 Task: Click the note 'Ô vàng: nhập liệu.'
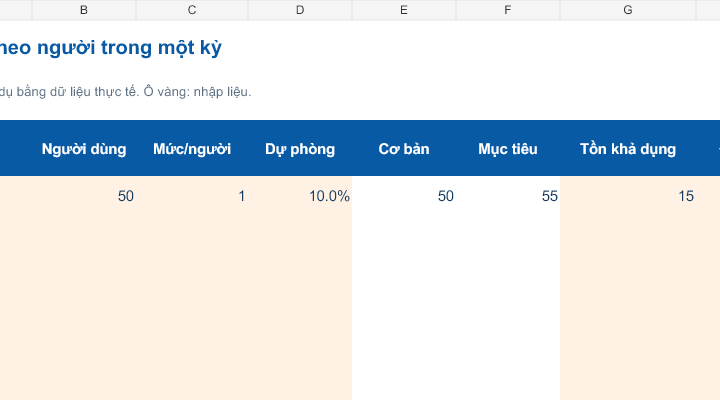pyautogui.click(x=197, y=92)
